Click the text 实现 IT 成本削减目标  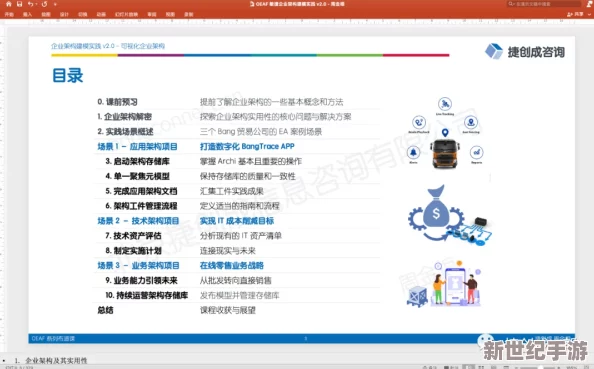pos(237,221)
